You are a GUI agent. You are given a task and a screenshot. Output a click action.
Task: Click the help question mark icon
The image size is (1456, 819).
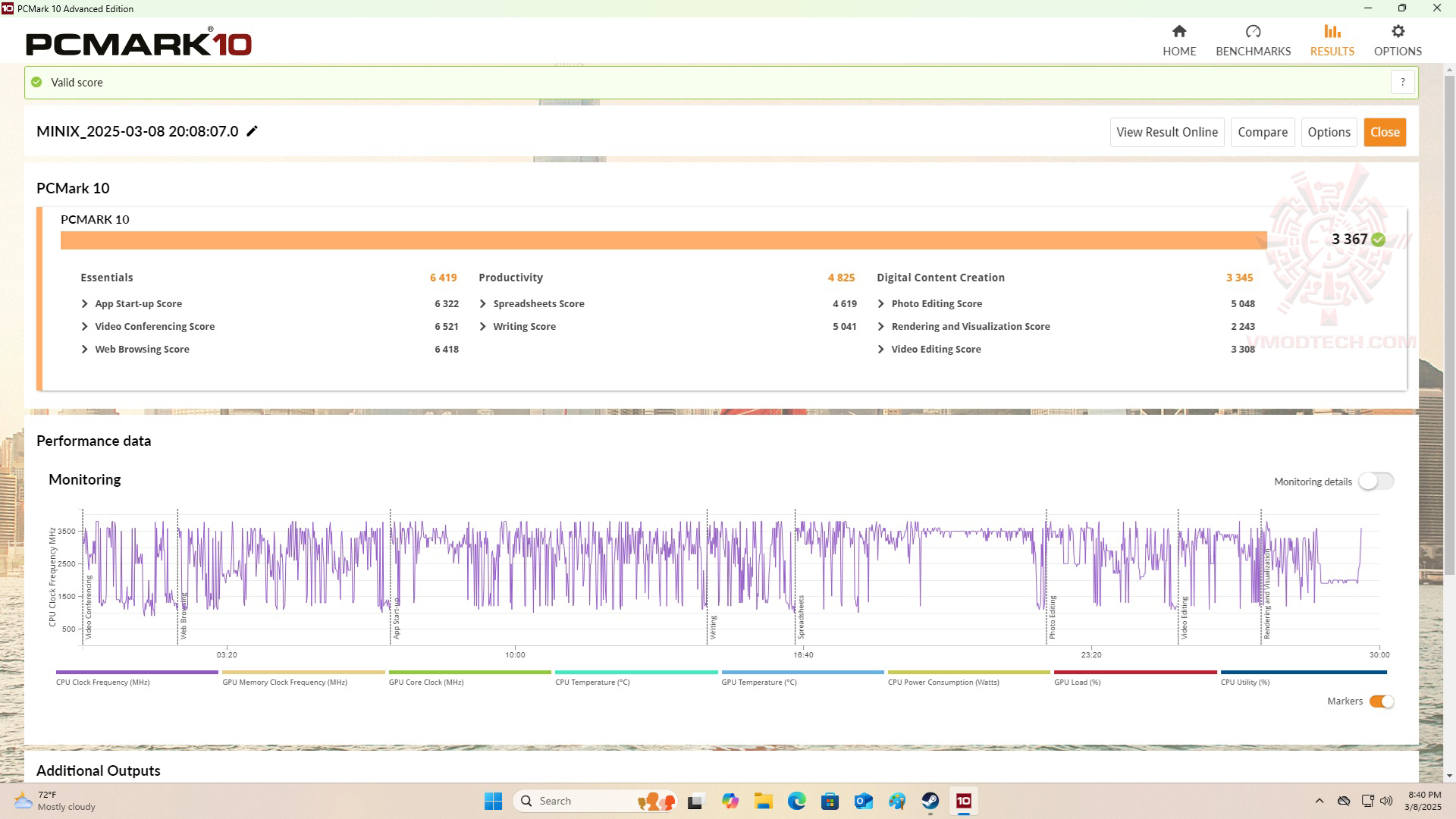point(1402,82)
